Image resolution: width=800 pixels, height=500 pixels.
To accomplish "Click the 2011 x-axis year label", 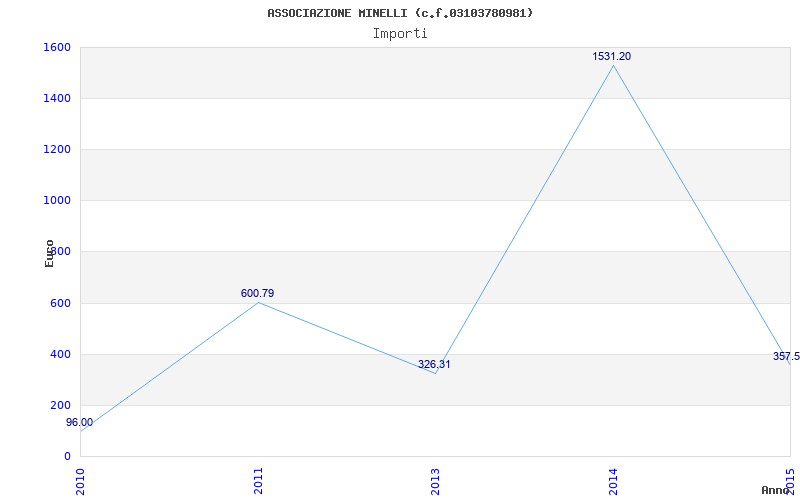I will point(258,481).
